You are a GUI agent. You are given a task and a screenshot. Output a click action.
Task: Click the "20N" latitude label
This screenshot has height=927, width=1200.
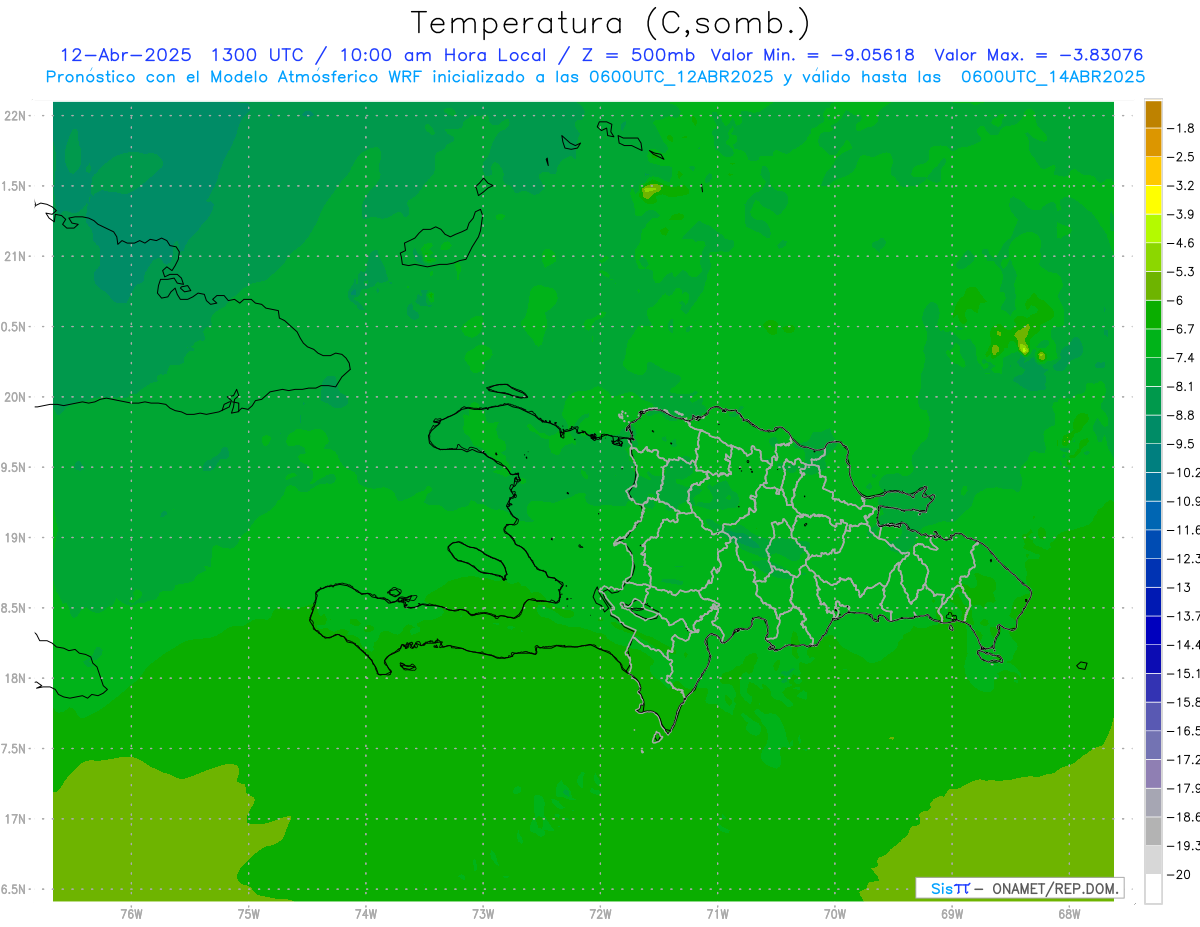click(15, 398)
